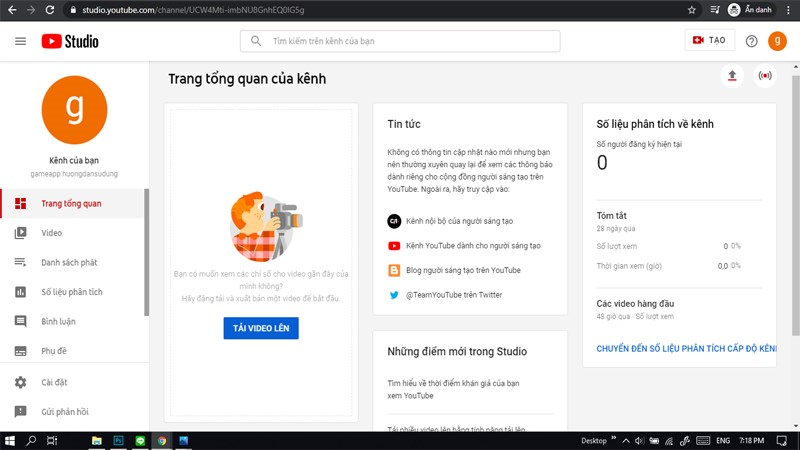The height and width of the screenshot is (450, 800).
Task: Open Số liệu phân tích sidebar item
Action: click(x=72, y=292)
